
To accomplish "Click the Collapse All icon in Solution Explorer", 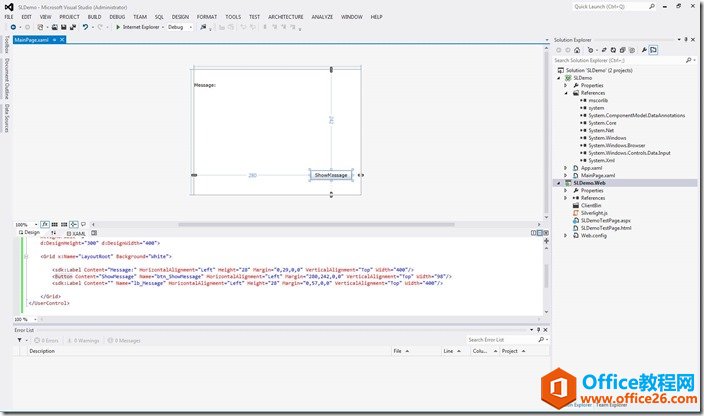I will (622, 50).
